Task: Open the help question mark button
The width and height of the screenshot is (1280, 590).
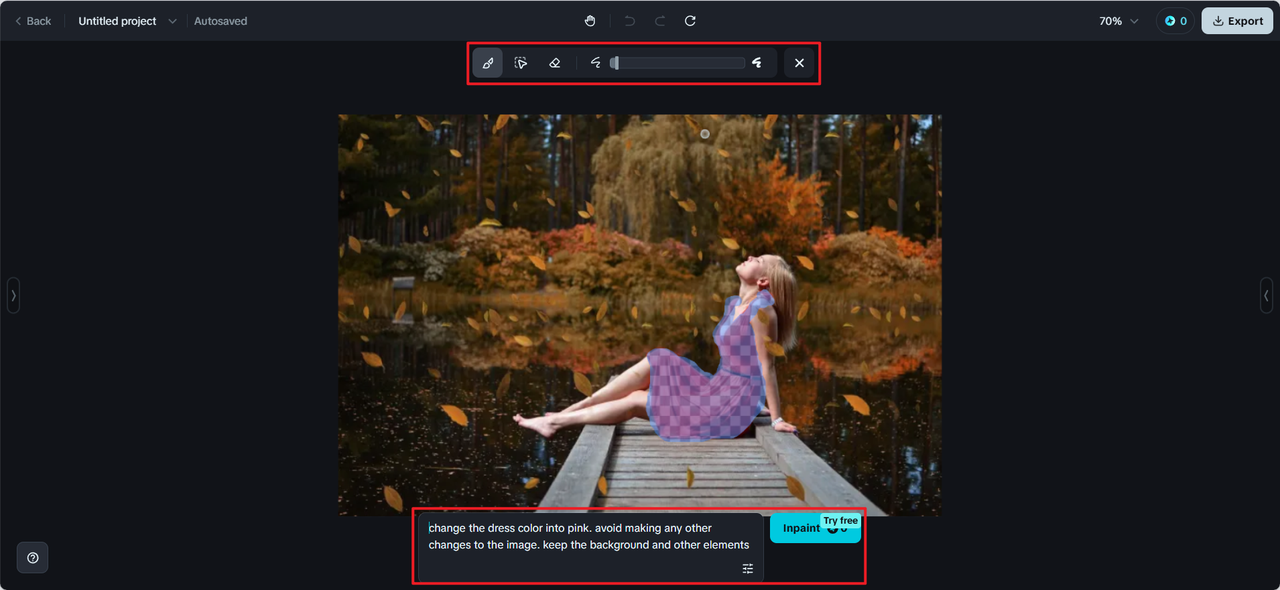Action: (x=33, y=558)
